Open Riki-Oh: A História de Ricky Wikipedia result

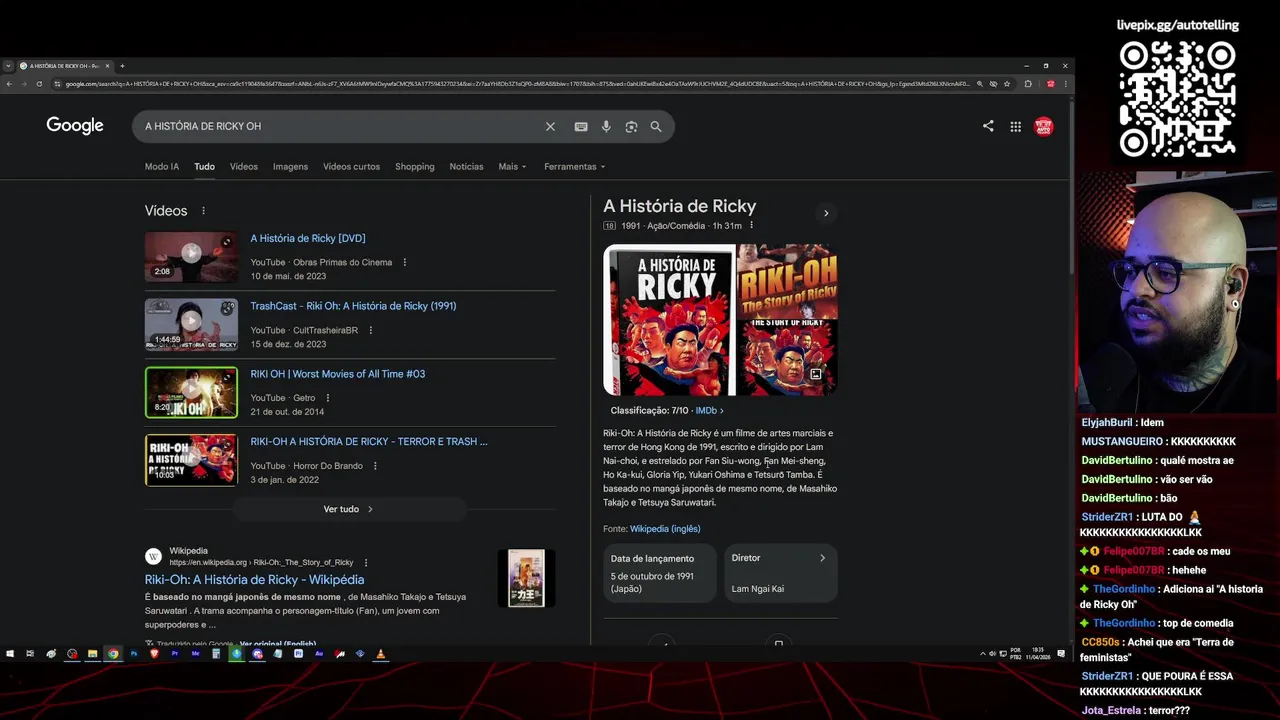click(254, 580)
